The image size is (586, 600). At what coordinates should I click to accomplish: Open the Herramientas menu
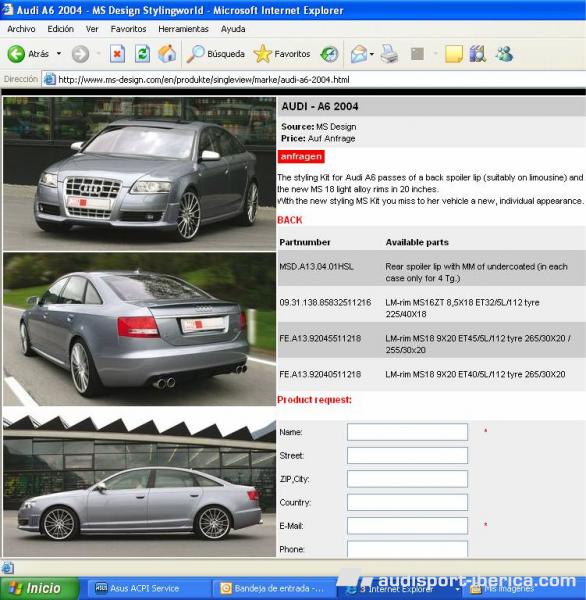(183, 29)
